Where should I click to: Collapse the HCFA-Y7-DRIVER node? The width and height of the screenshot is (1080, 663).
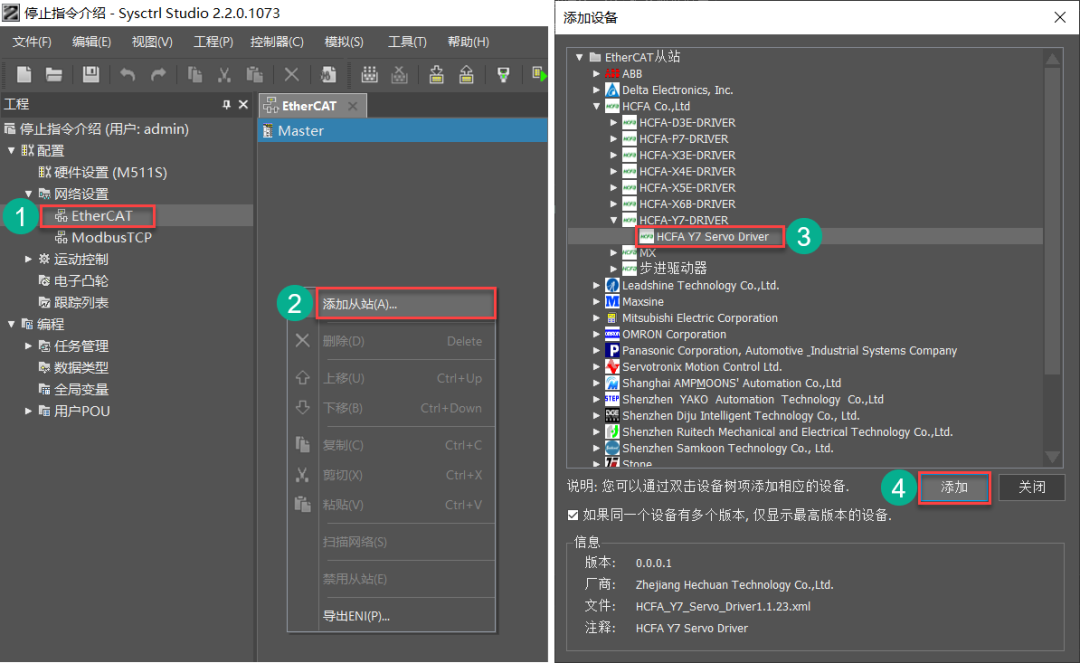(x=614, y=220)
